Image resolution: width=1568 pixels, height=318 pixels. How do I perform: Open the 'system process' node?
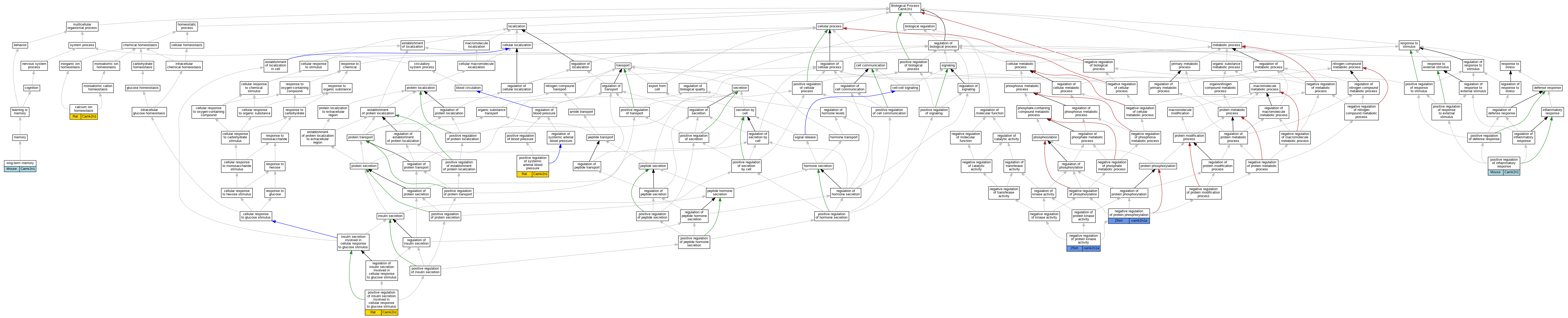pyautogui.click(x=82, y=45)
